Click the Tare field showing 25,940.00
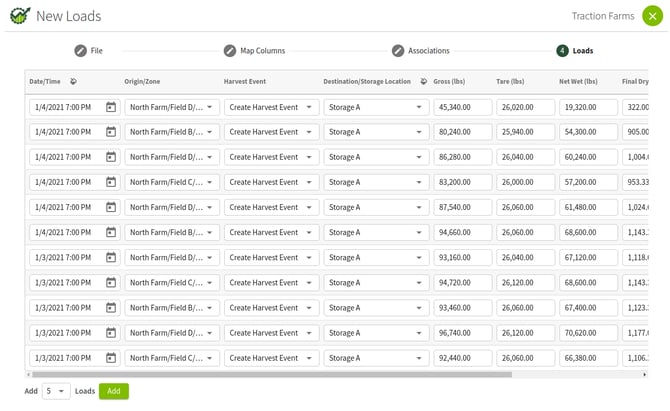The image size is (670, 411). click(x=525, y=132)
